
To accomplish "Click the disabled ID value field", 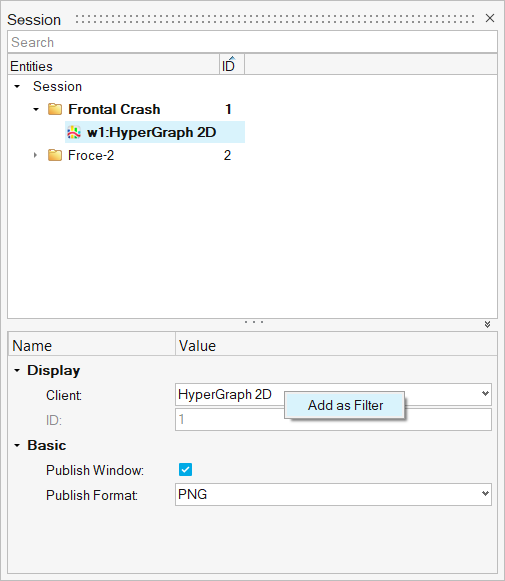I will pyautogui.click(x=333, y=419).
